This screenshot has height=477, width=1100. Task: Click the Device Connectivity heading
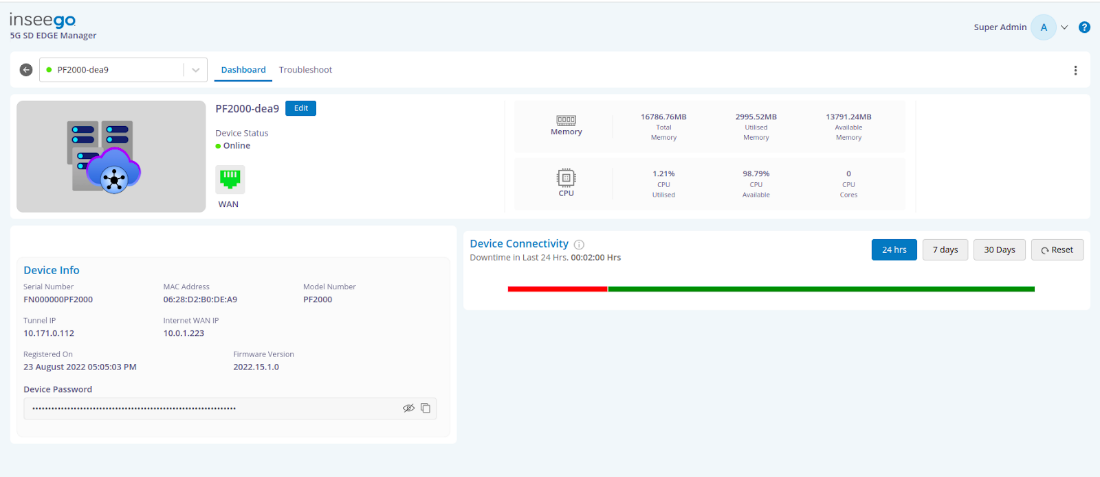pos(519,243)
